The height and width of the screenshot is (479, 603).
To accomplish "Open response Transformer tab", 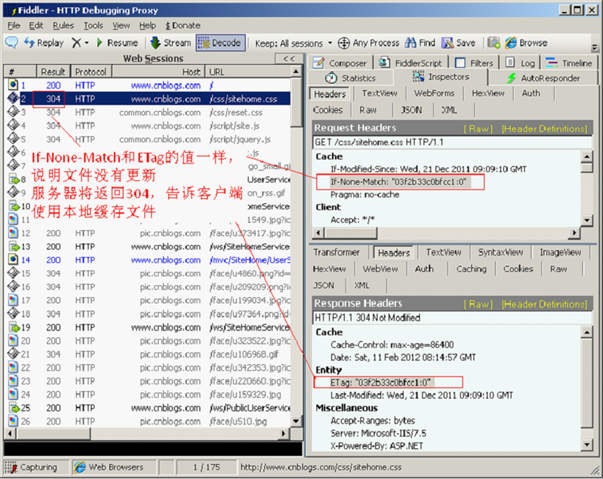I will [x=336, y=252].
